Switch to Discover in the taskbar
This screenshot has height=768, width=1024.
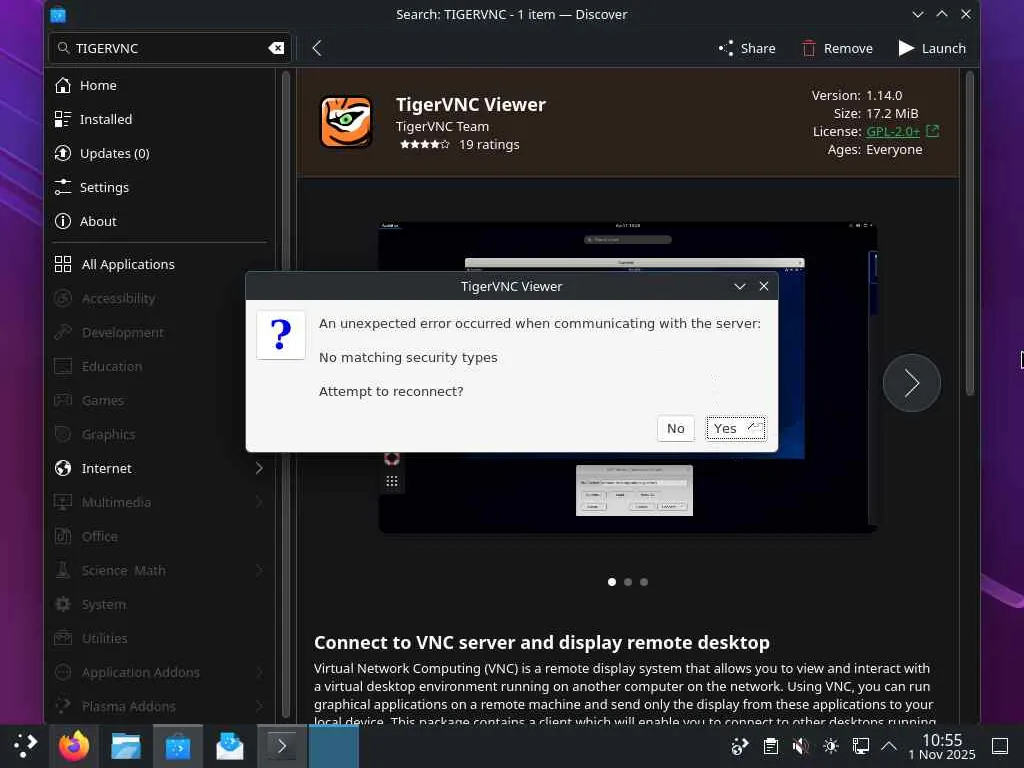178,746
